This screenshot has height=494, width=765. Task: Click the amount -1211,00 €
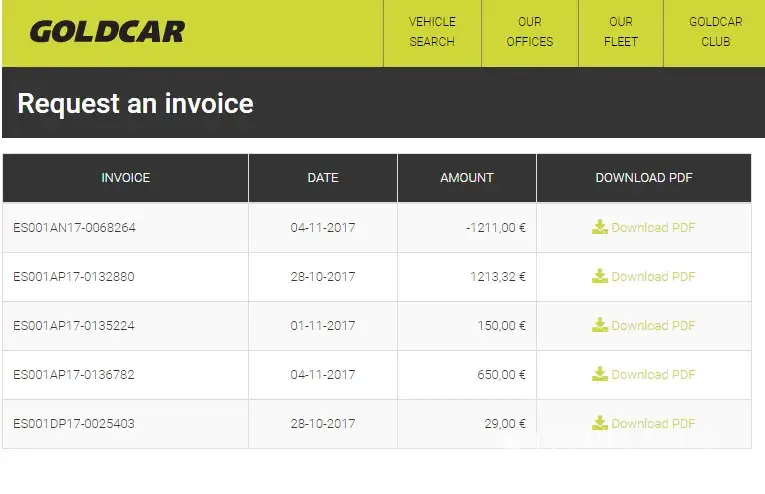(496, 228)
